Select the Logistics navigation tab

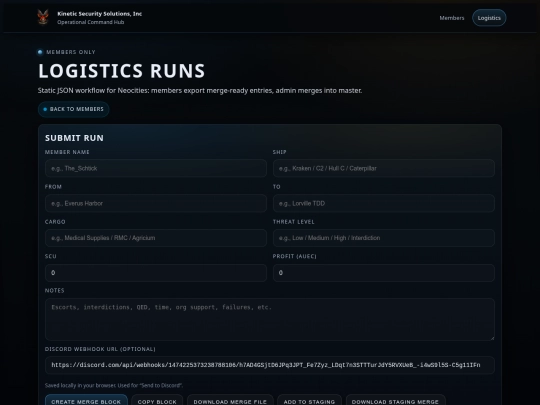(489, 18)
